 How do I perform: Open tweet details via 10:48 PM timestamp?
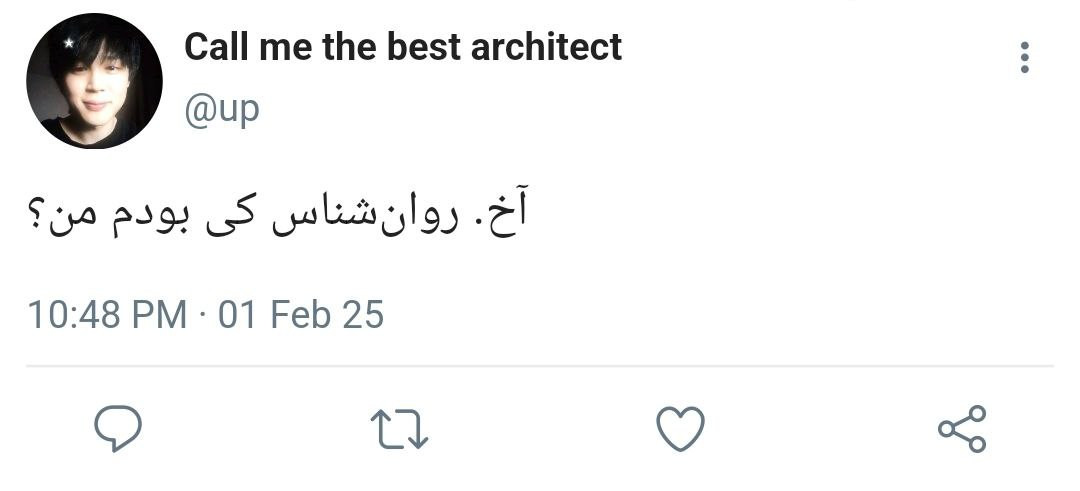[107, 314]
